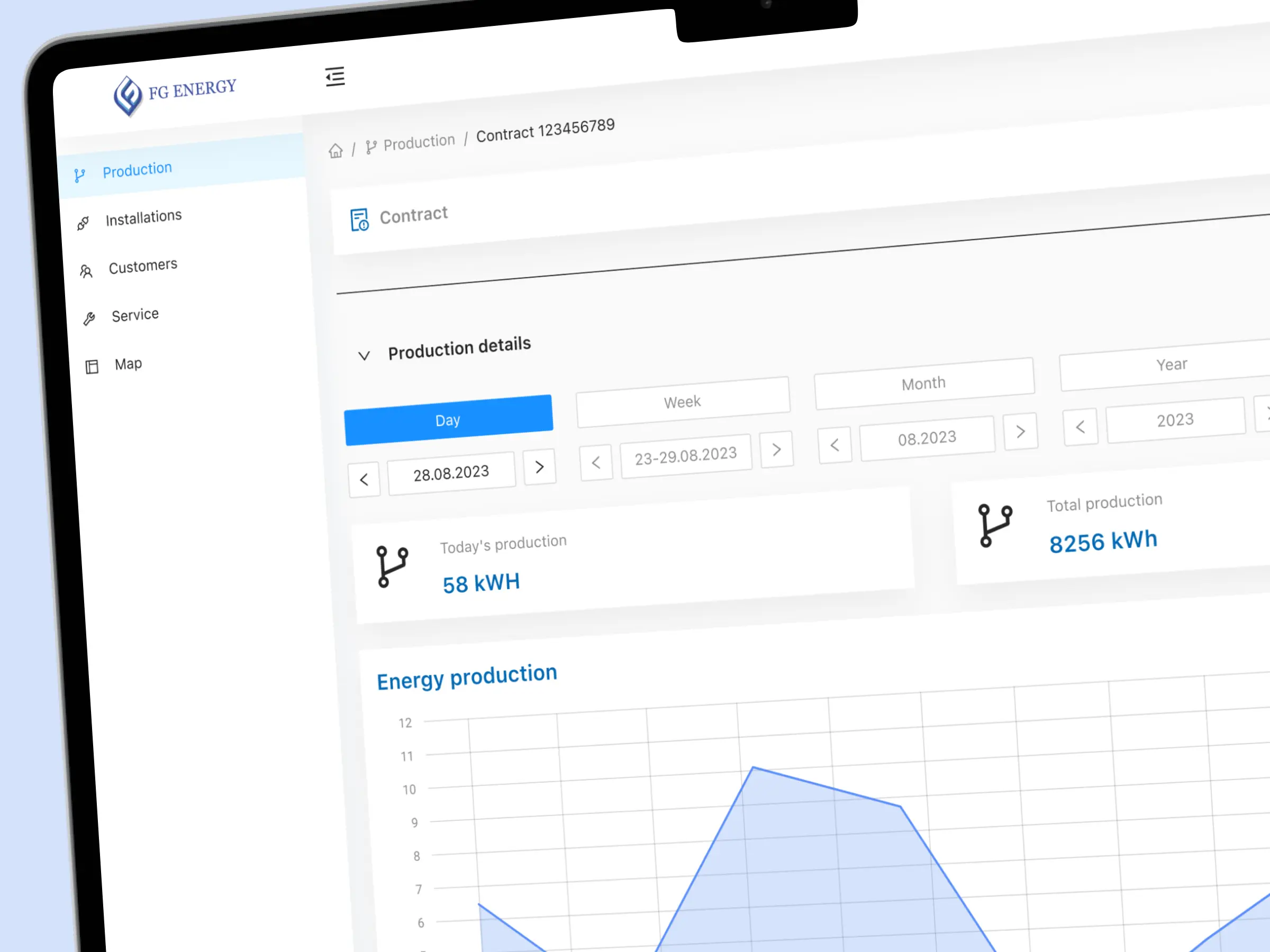Open Map in the sidebar menu

(x=128, y=364)
